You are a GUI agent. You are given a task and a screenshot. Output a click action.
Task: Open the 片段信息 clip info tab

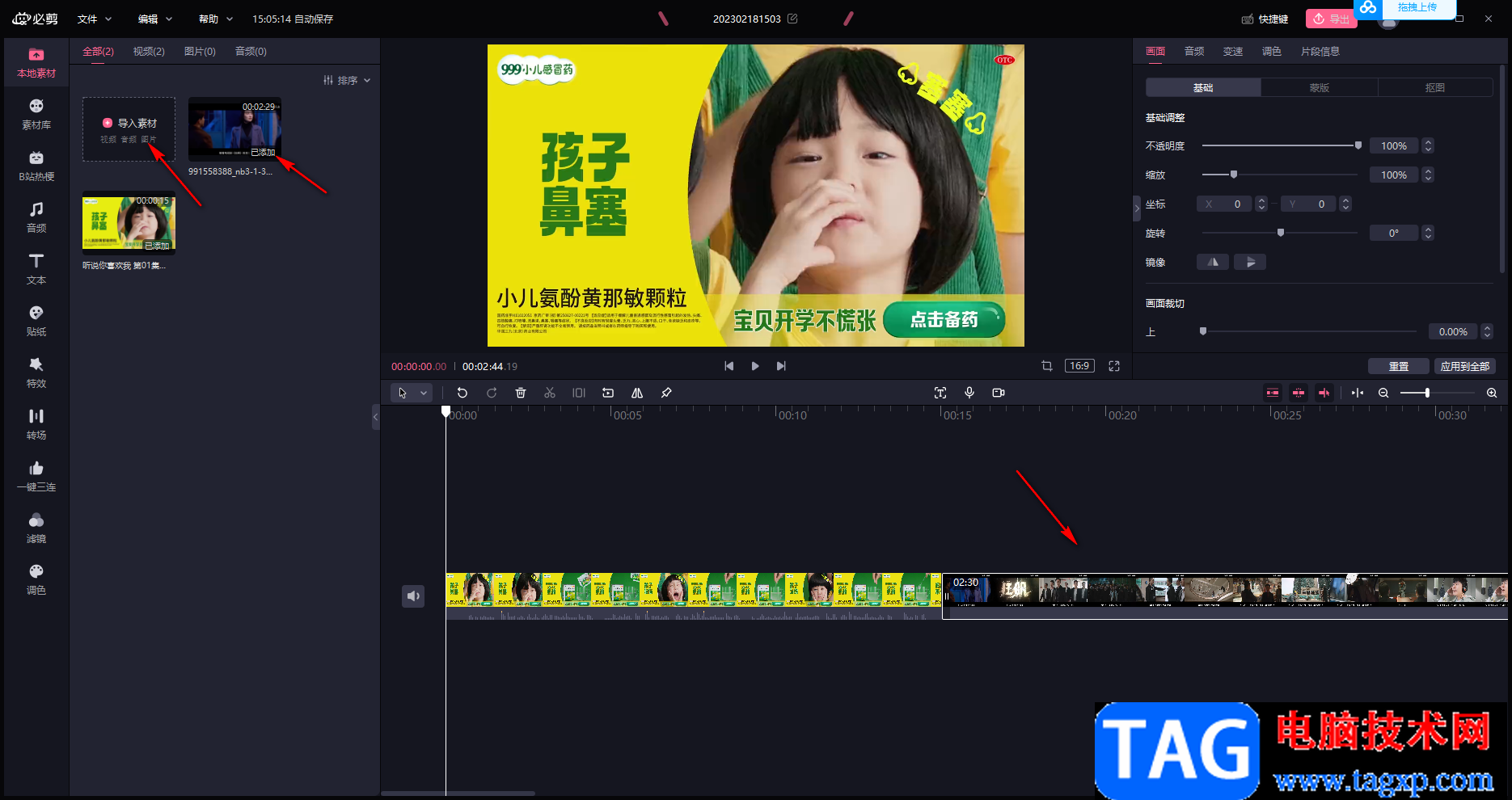click(x=1320, y=51)
